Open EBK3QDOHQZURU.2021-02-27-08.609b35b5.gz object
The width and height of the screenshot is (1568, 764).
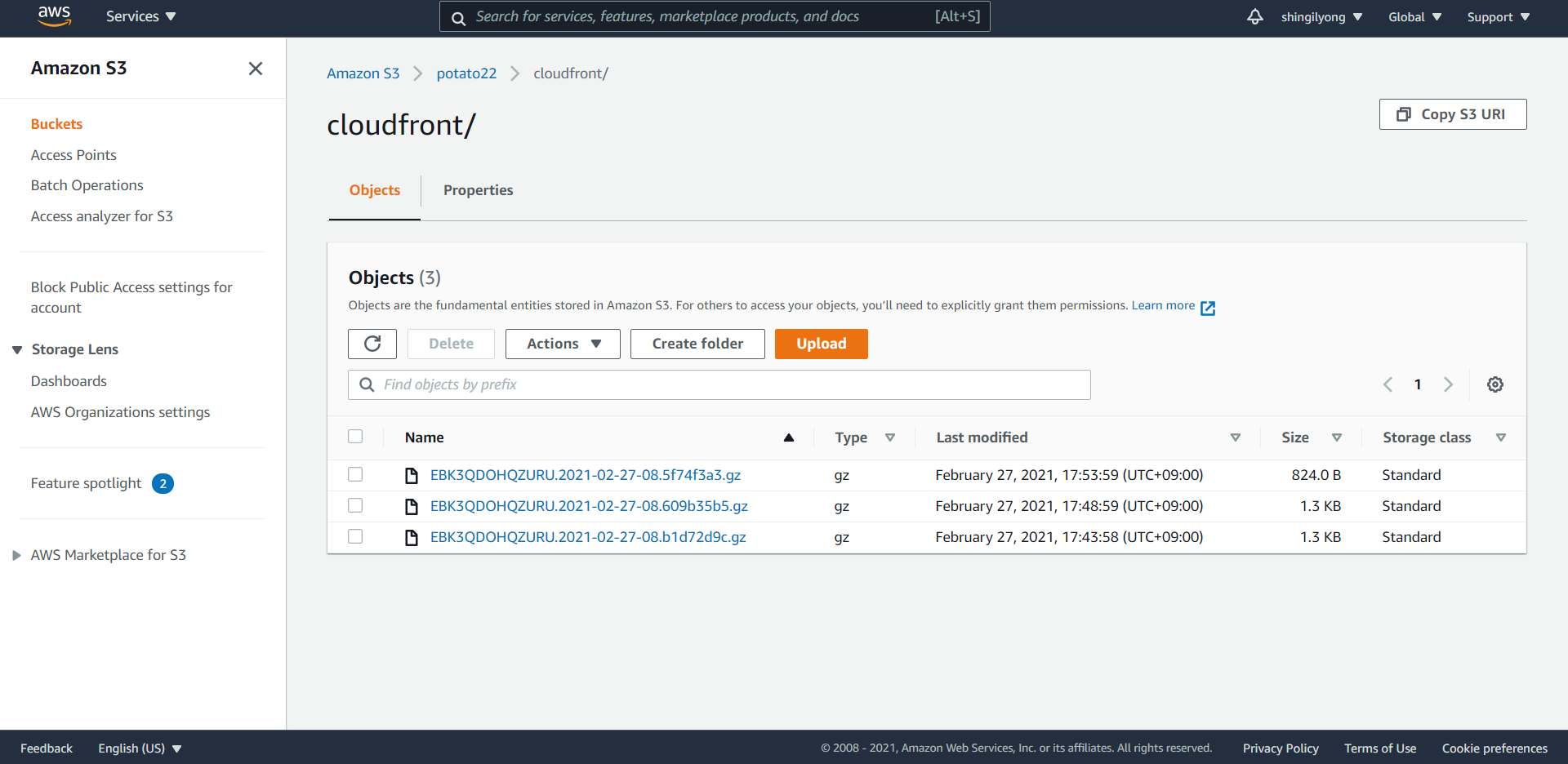coord(589,506)
